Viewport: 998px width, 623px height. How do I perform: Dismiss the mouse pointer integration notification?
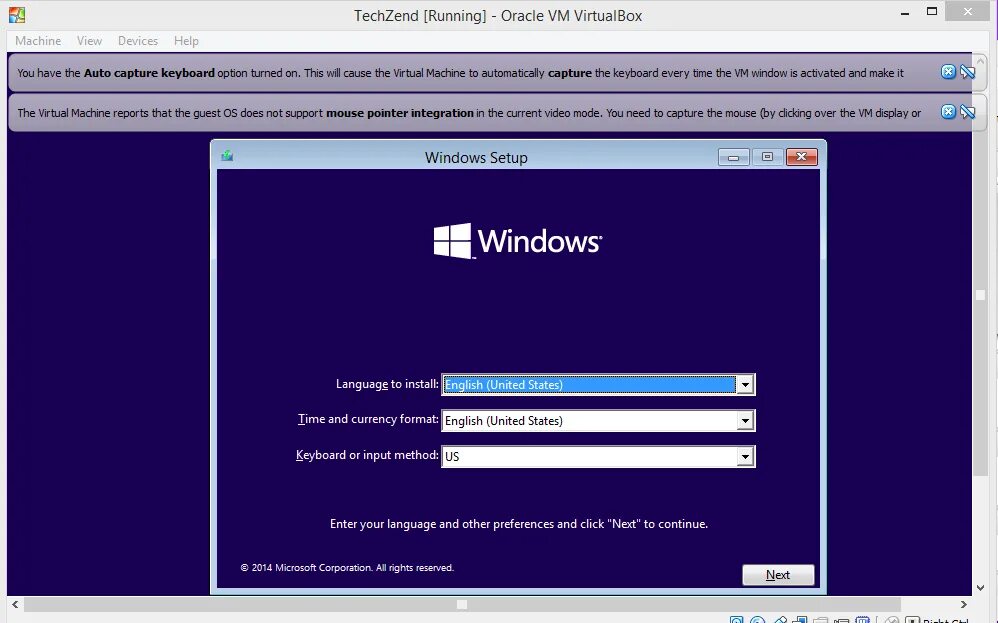coord(948,112)
